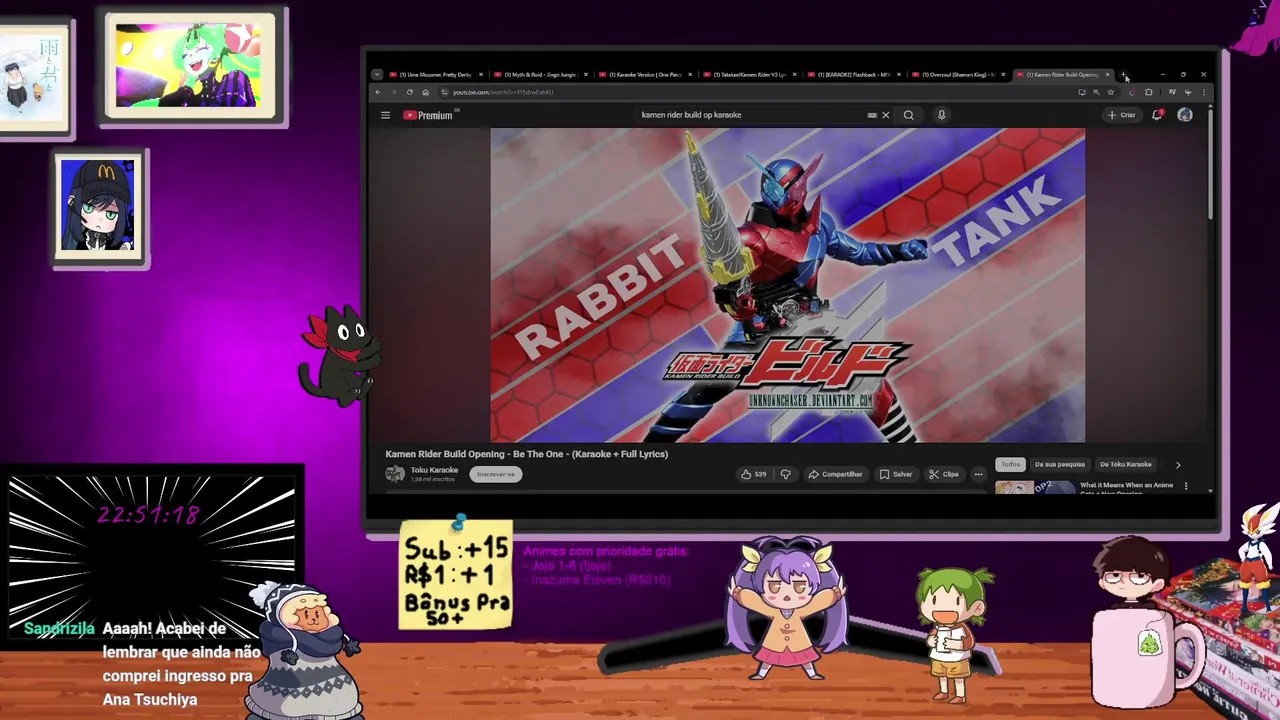Viewport: 1280px width, 720px height.
Task: Click the Kamen Rider Build video player
Action: (788, 285)
